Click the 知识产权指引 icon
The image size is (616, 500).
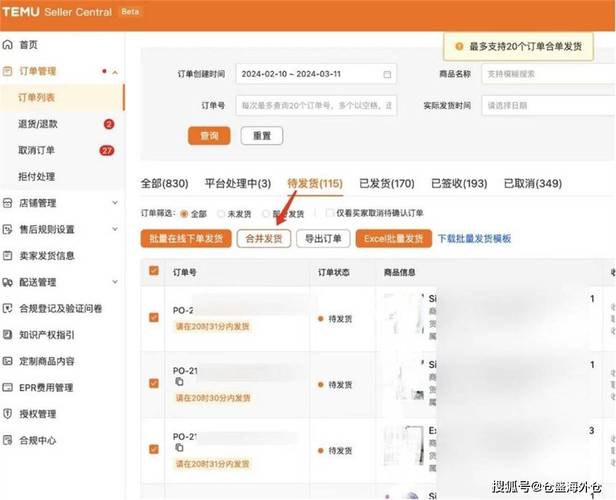point(7,335)
